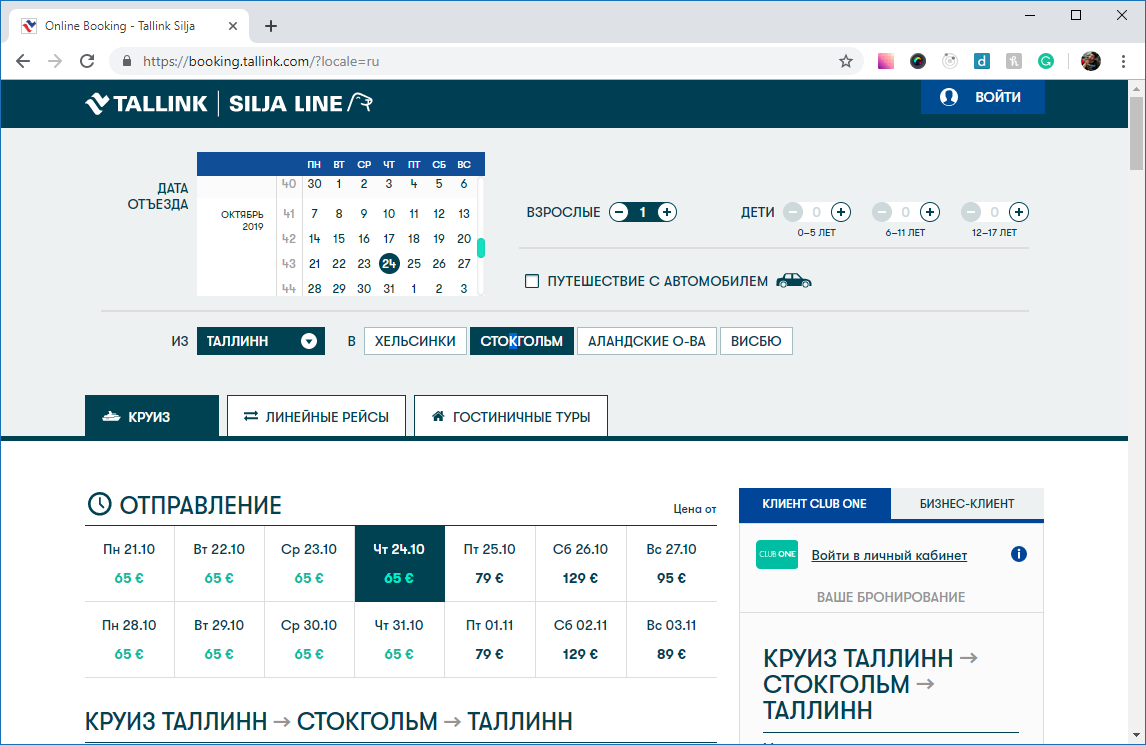Choose departure Вс 27.10 for 95 €

[x=672, y=564]
